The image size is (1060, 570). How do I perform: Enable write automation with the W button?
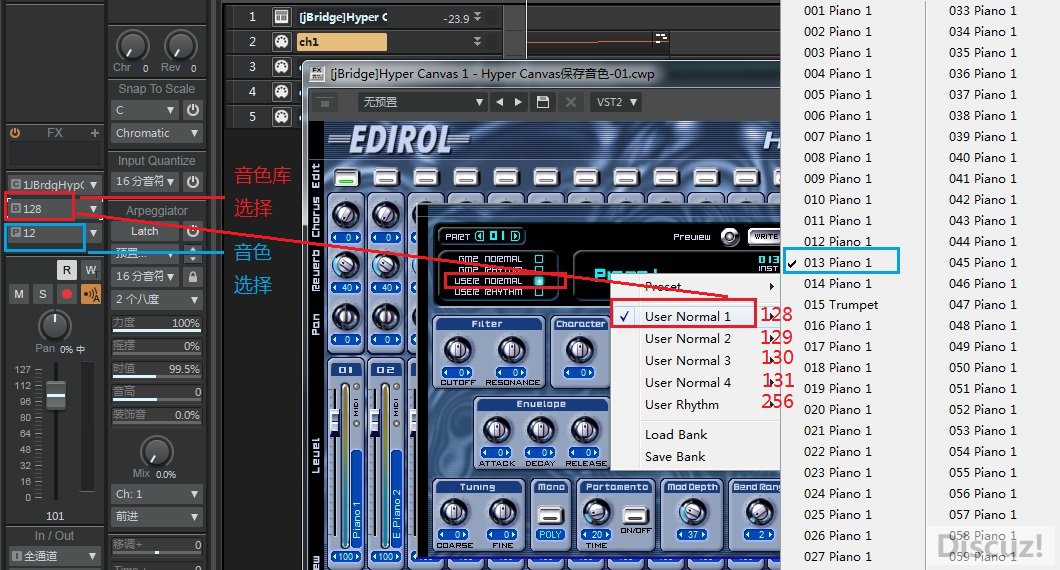pyautogui.click(x=91, y=270)
